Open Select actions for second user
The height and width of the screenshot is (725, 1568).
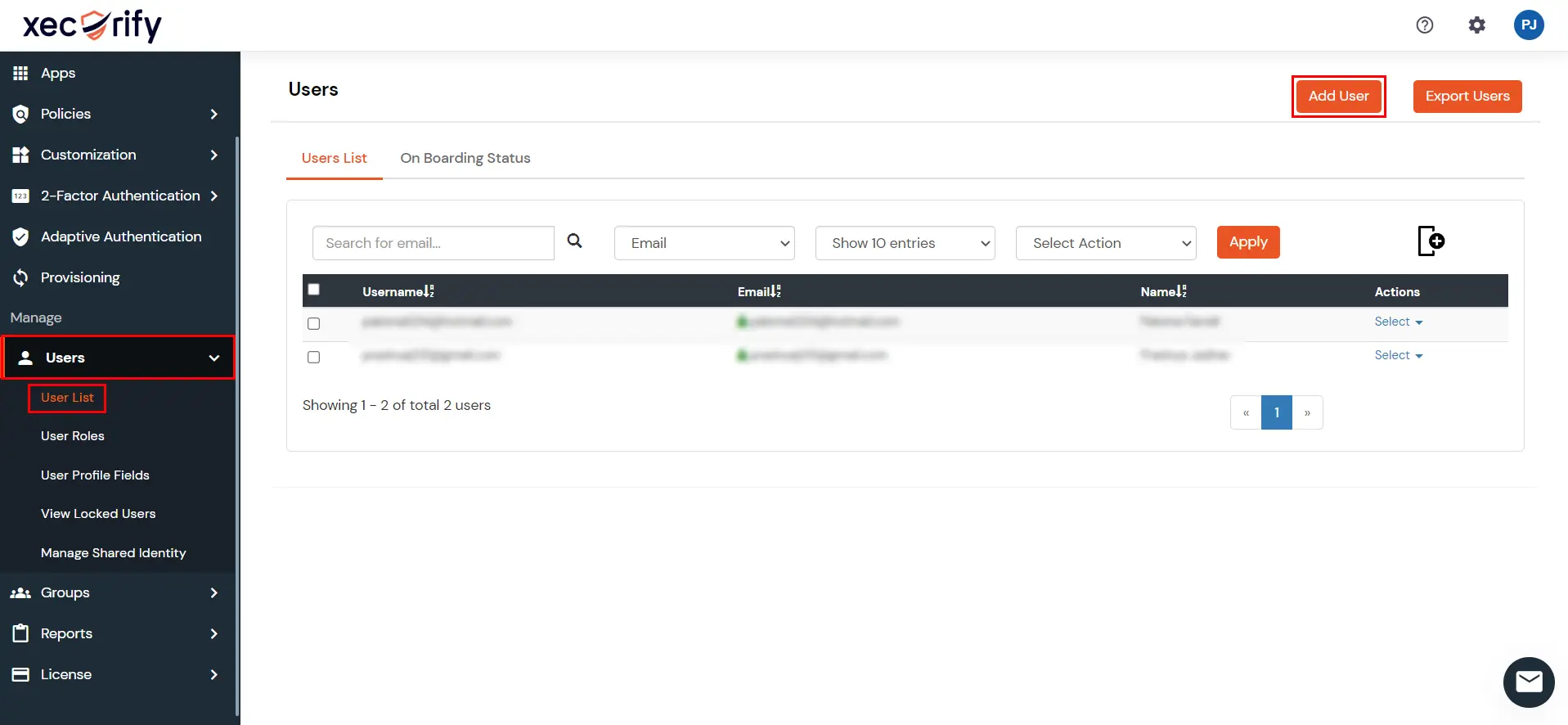1398,355
